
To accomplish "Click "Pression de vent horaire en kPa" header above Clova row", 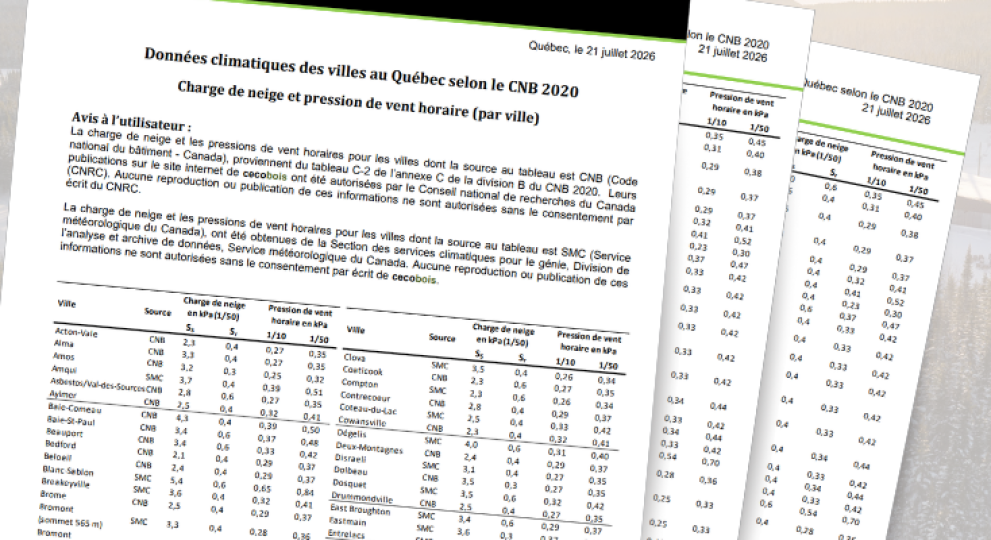I will [589, 342].
